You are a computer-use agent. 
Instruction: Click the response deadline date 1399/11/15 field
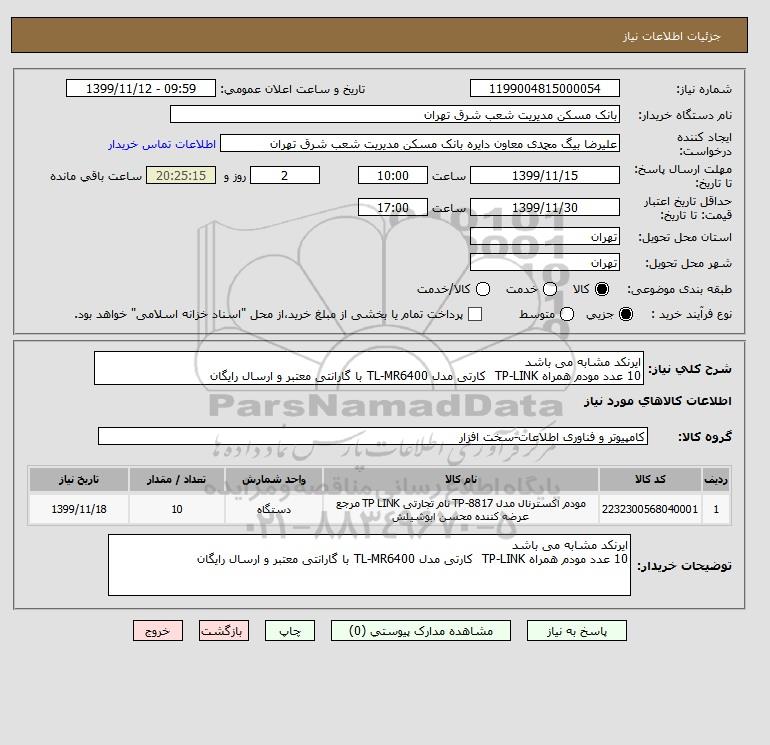click(x=545, y=175)
